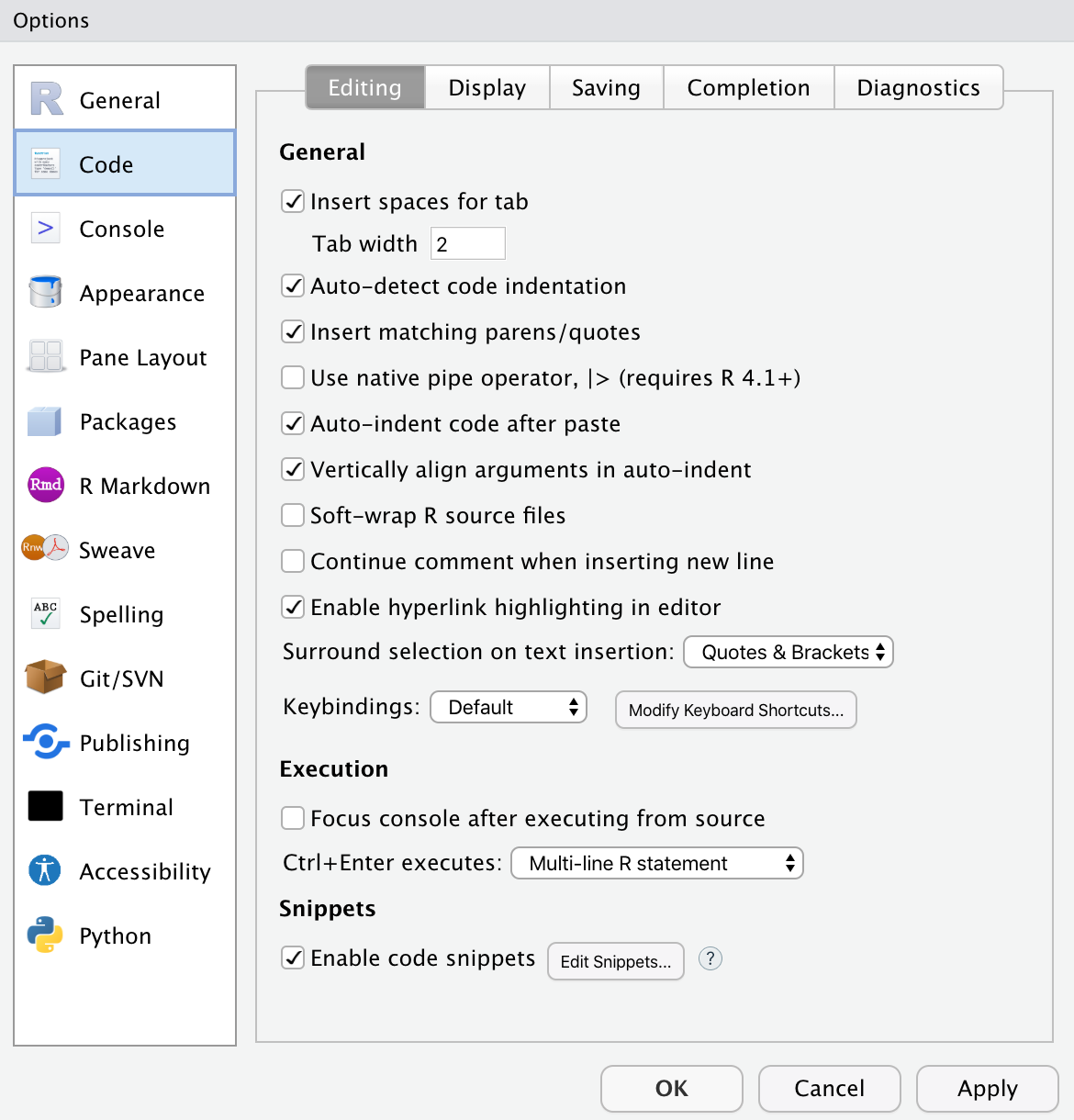Select the Publishing label in sidebar

click(x=135, y=744)
